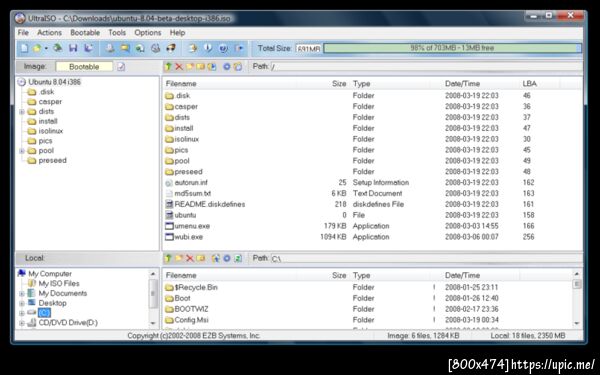
Task: Click the red Delete X in the Local toolbar
Action: pos(190,258)
